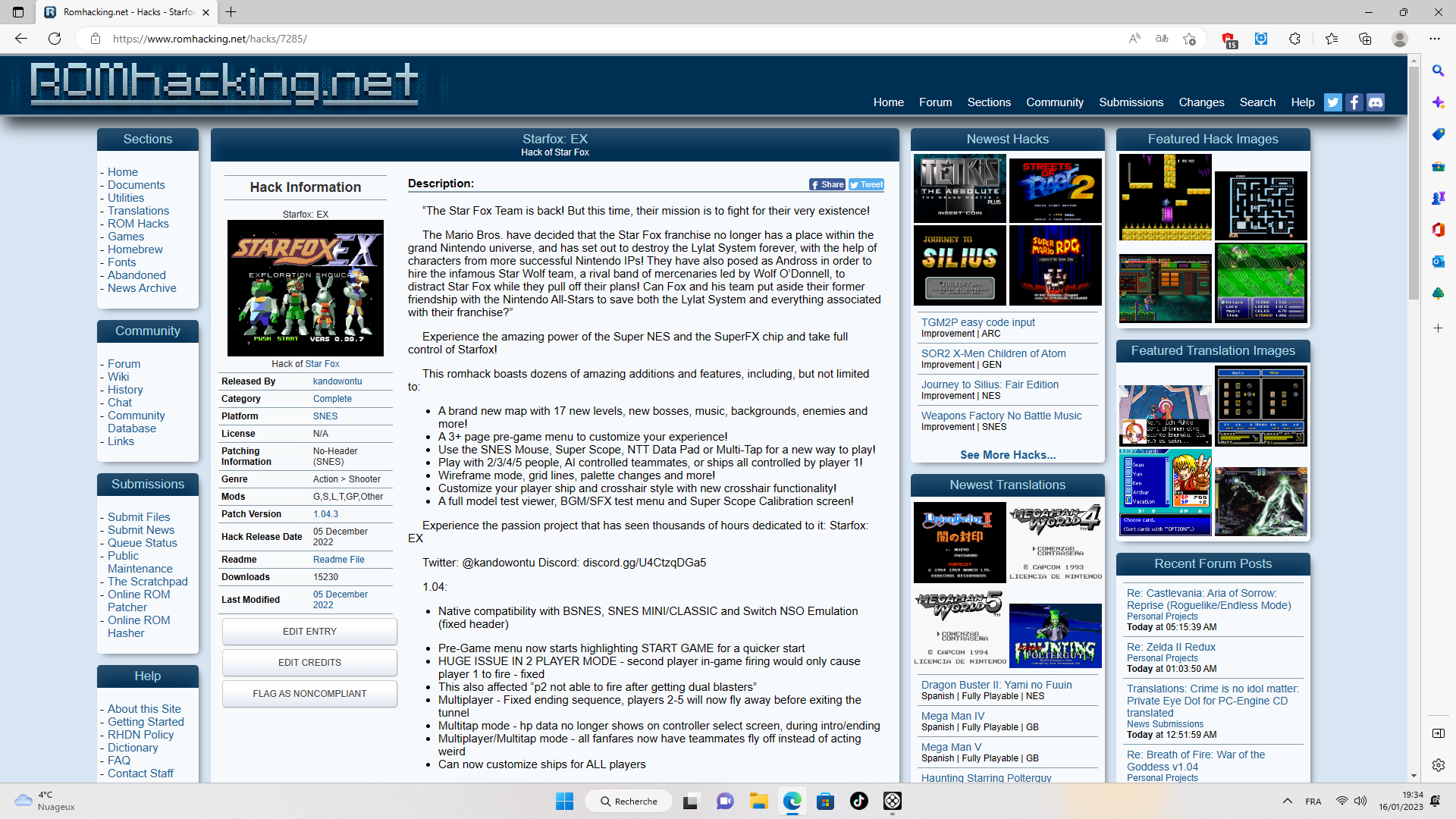
Task: Open the Home item in top navigation
Action: [x=888, y=102]
